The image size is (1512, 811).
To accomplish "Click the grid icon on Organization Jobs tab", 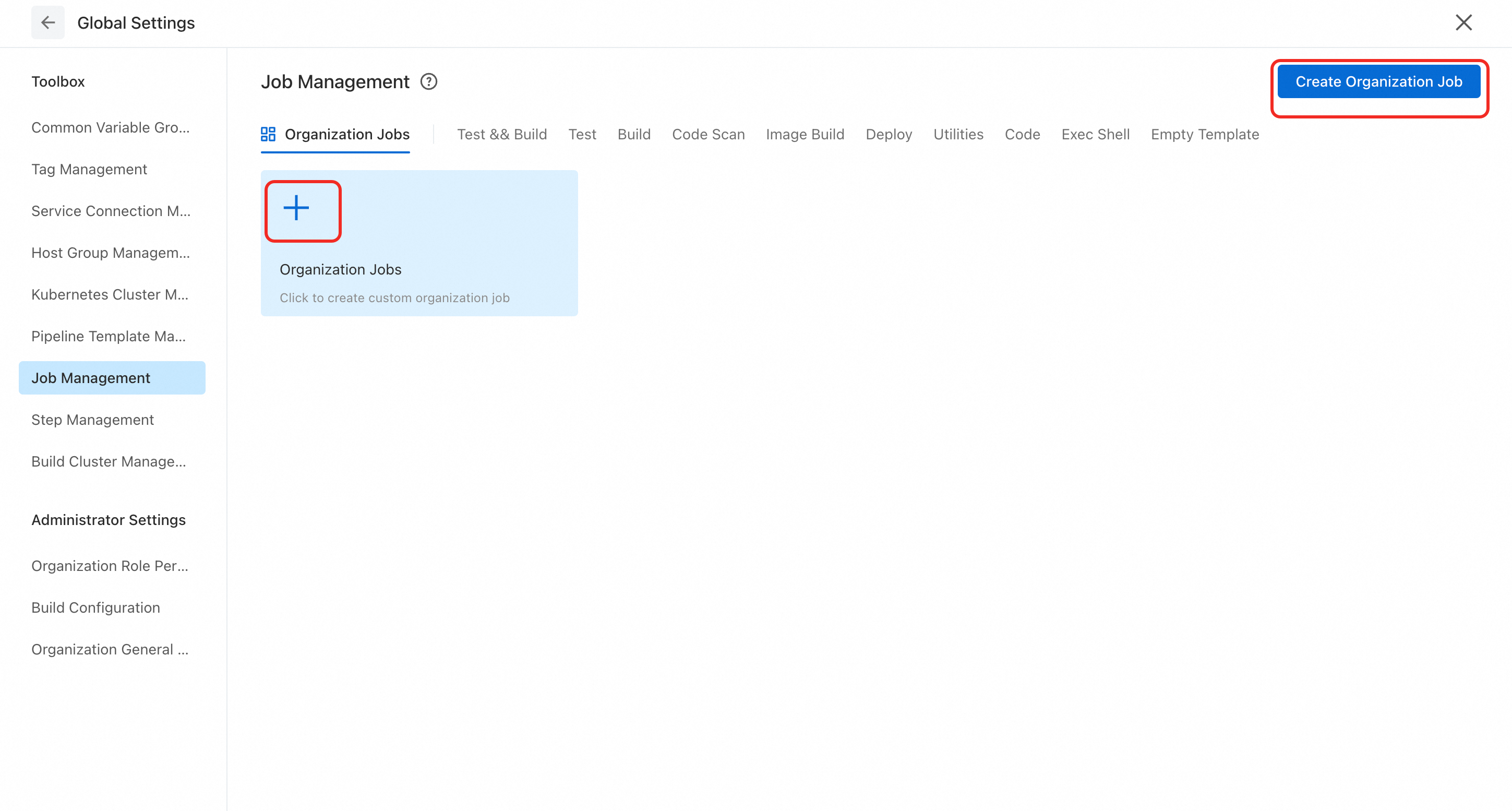I will [268, 135].
